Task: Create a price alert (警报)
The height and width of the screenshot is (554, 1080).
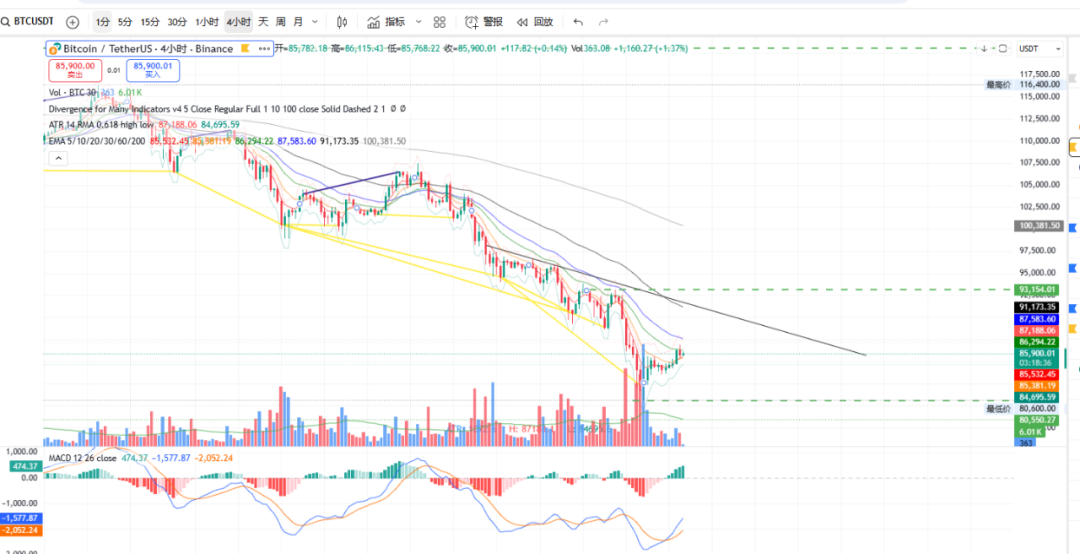Action: [484, 21]
